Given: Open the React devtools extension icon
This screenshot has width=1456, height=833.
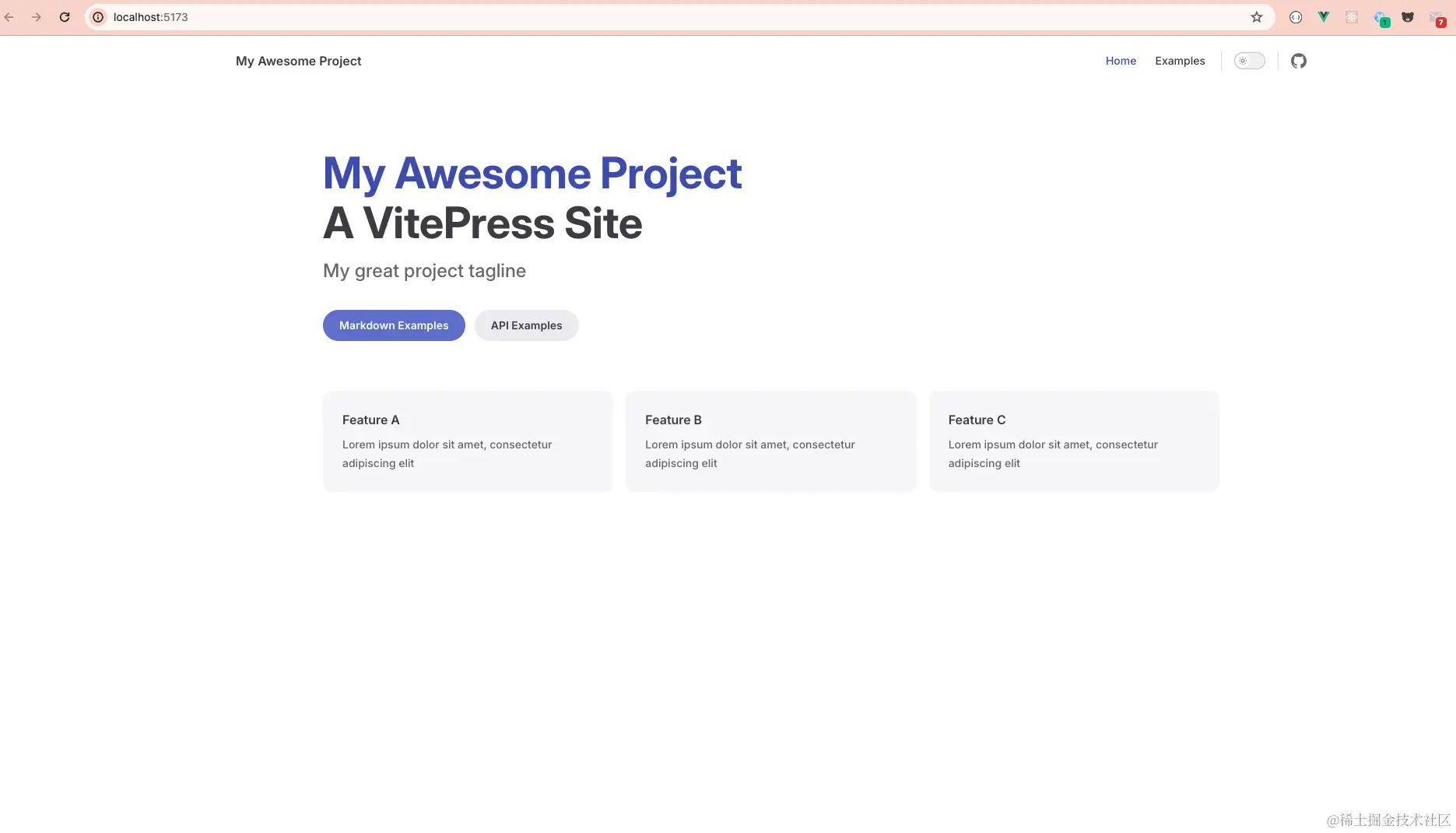Looking at the screenshot, I should [x=1352, y=17].
